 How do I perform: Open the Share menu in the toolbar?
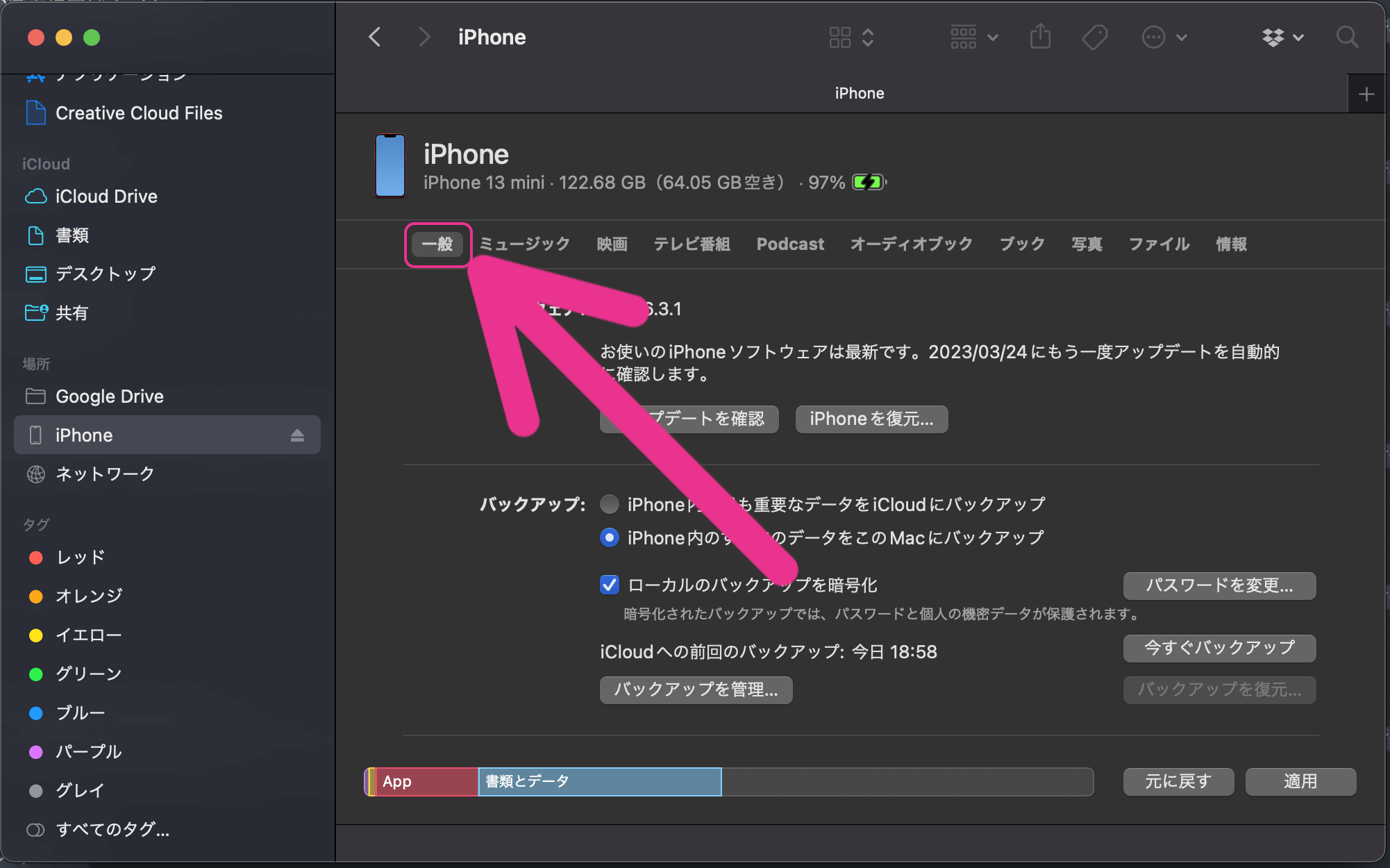click(1039, 37)
